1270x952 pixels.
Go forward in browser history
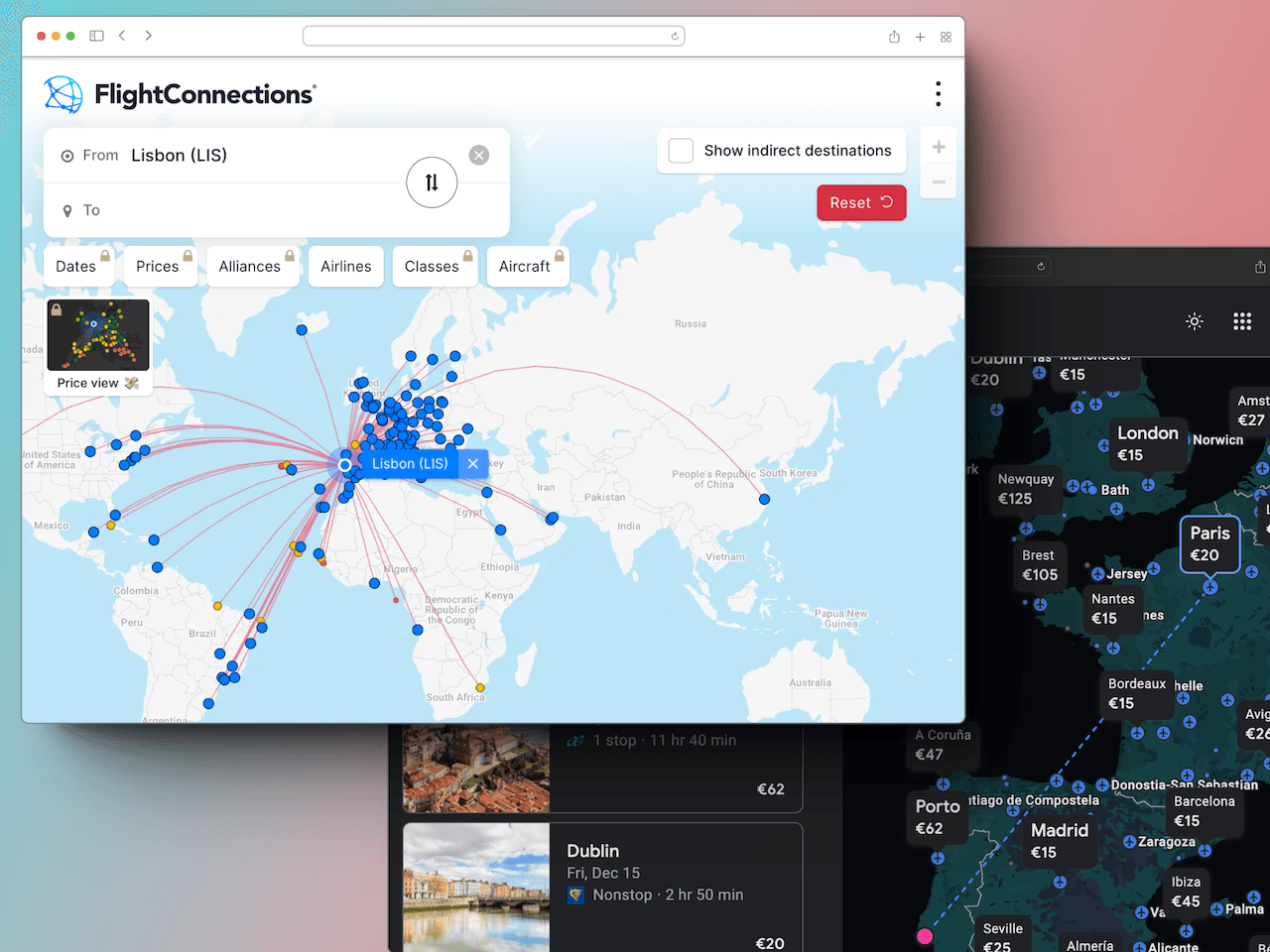[149, 36]
